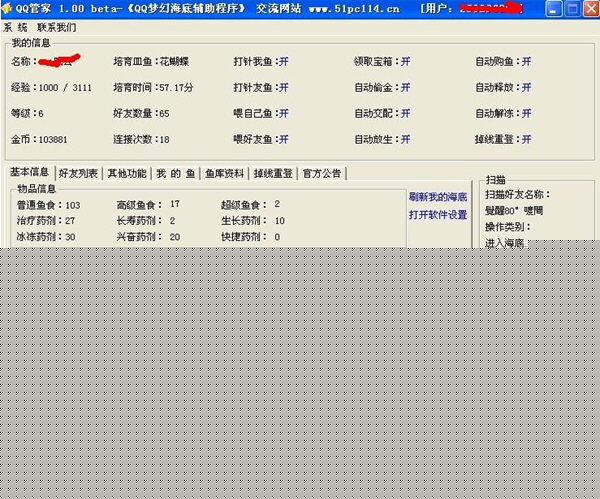The height and width of the screenshot is (499, 600).
Task: Click the 培育皿鱼 value 花蝴蝶
Action: point(174,62)
